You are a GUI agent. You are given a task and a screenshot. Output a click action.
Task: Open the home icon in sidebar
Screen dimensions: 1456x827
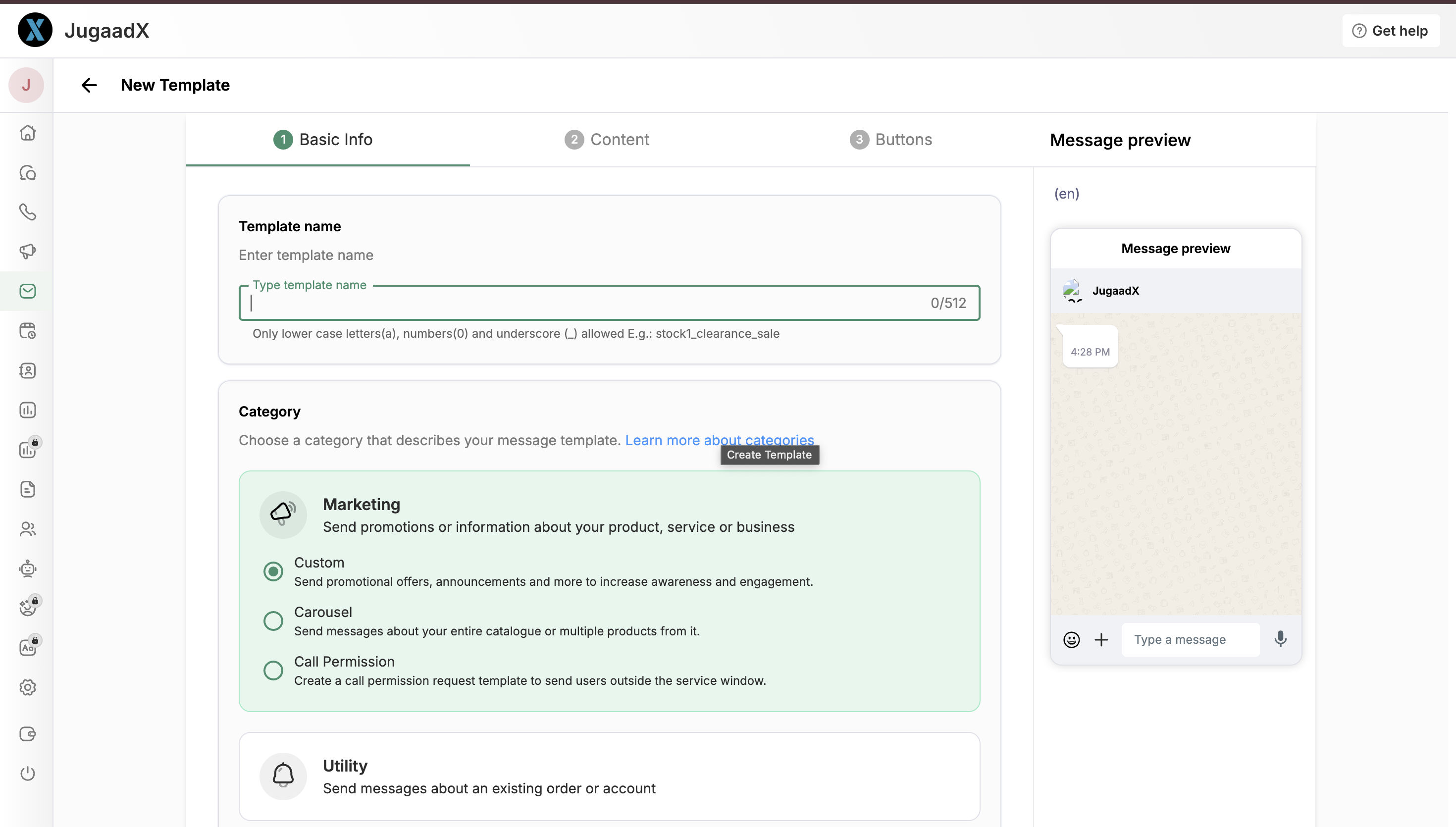click(27, 133)
